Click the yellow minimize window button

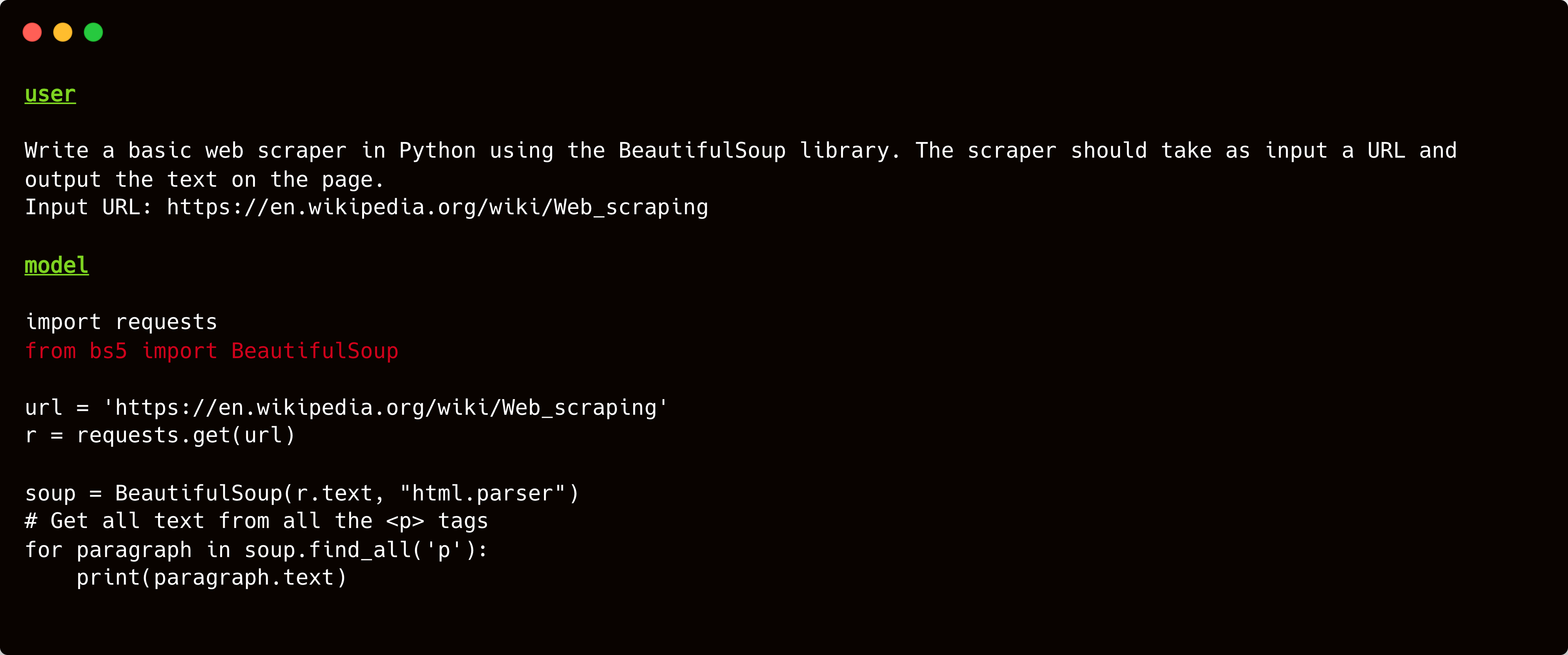point(63,32)
